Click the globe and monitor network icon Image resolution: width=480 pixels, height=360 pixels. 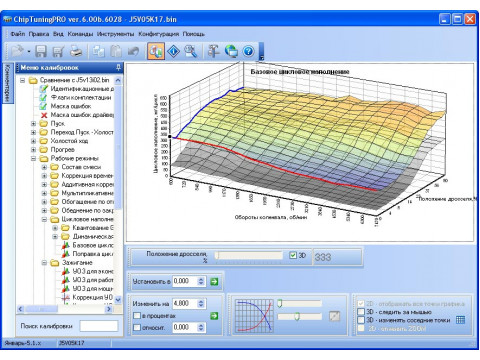(231, 51)
